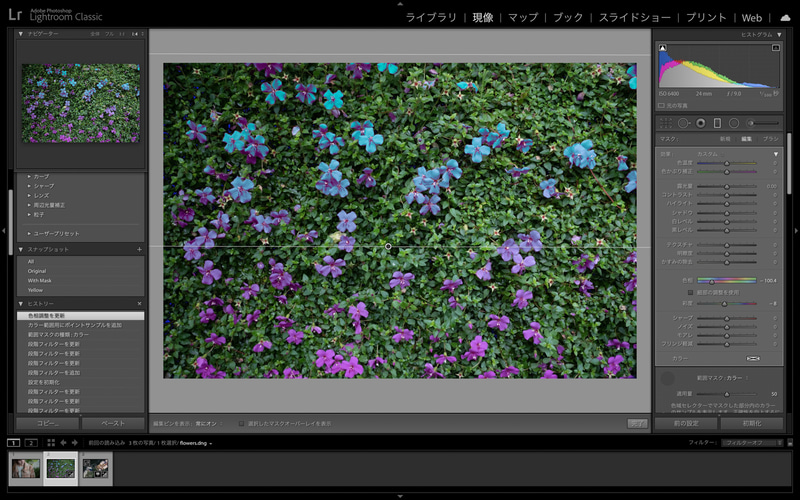This screenshot has height=500, width=800.
Task: Collapse effect sliders with white triangle
Action: pos(776,154)
